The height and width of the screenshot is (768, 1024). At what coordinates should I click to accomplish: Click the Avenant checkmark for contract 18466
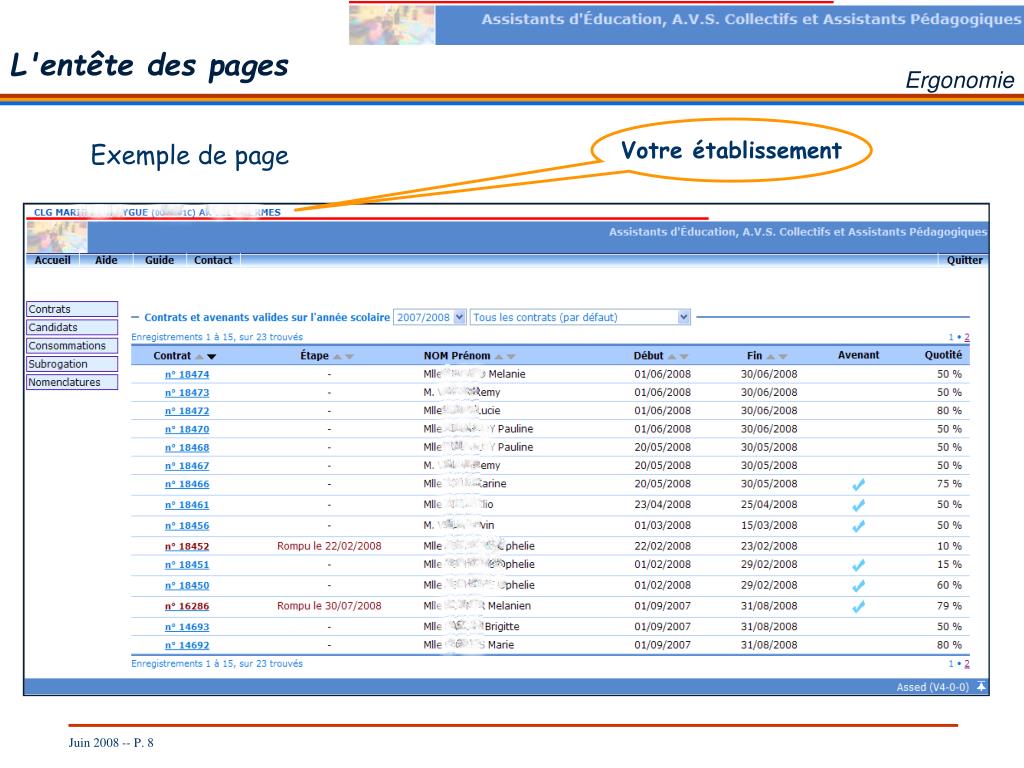859,485
